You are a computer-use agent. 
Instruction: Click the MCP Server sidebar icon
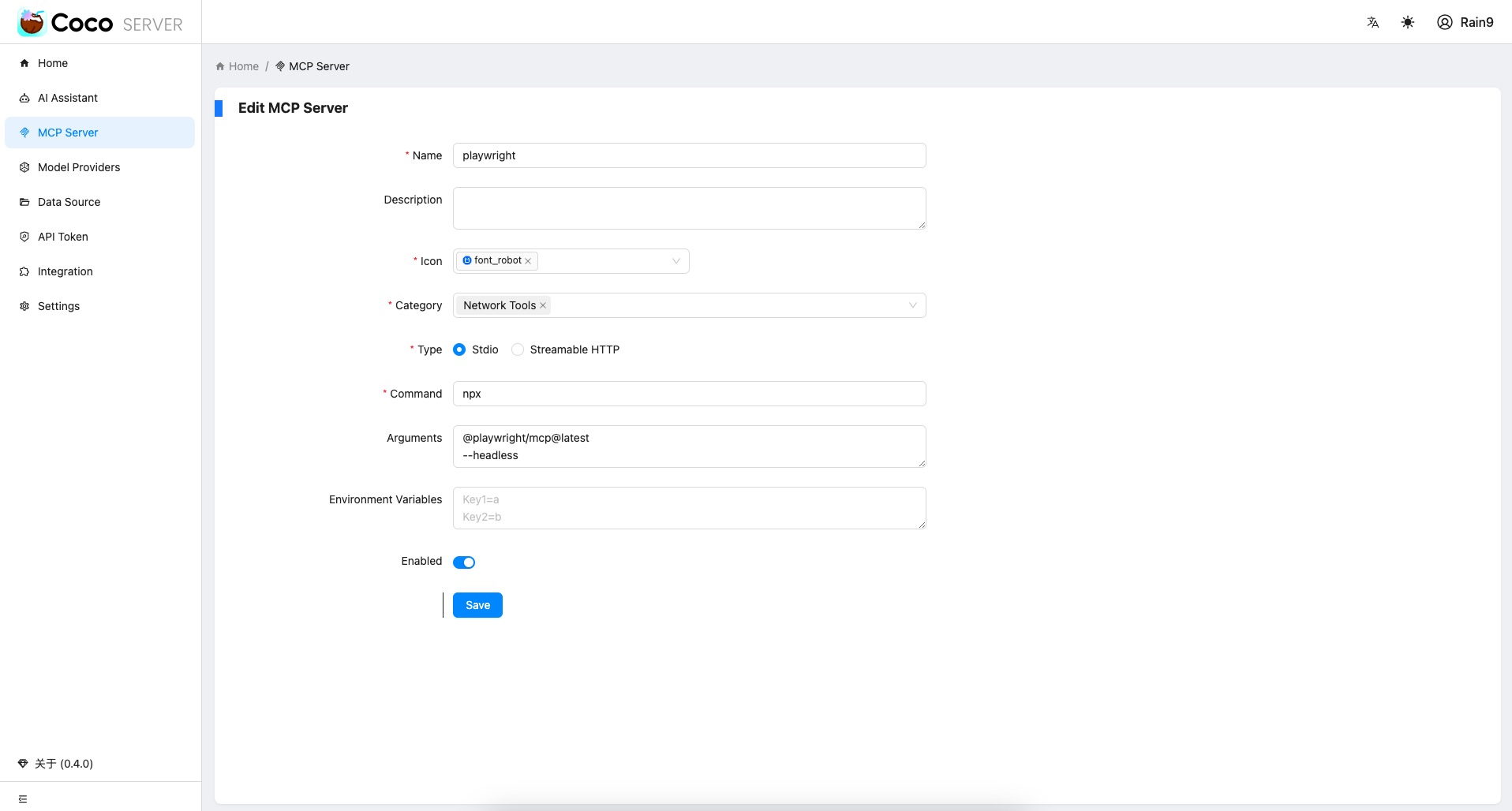tap(24, 133)
